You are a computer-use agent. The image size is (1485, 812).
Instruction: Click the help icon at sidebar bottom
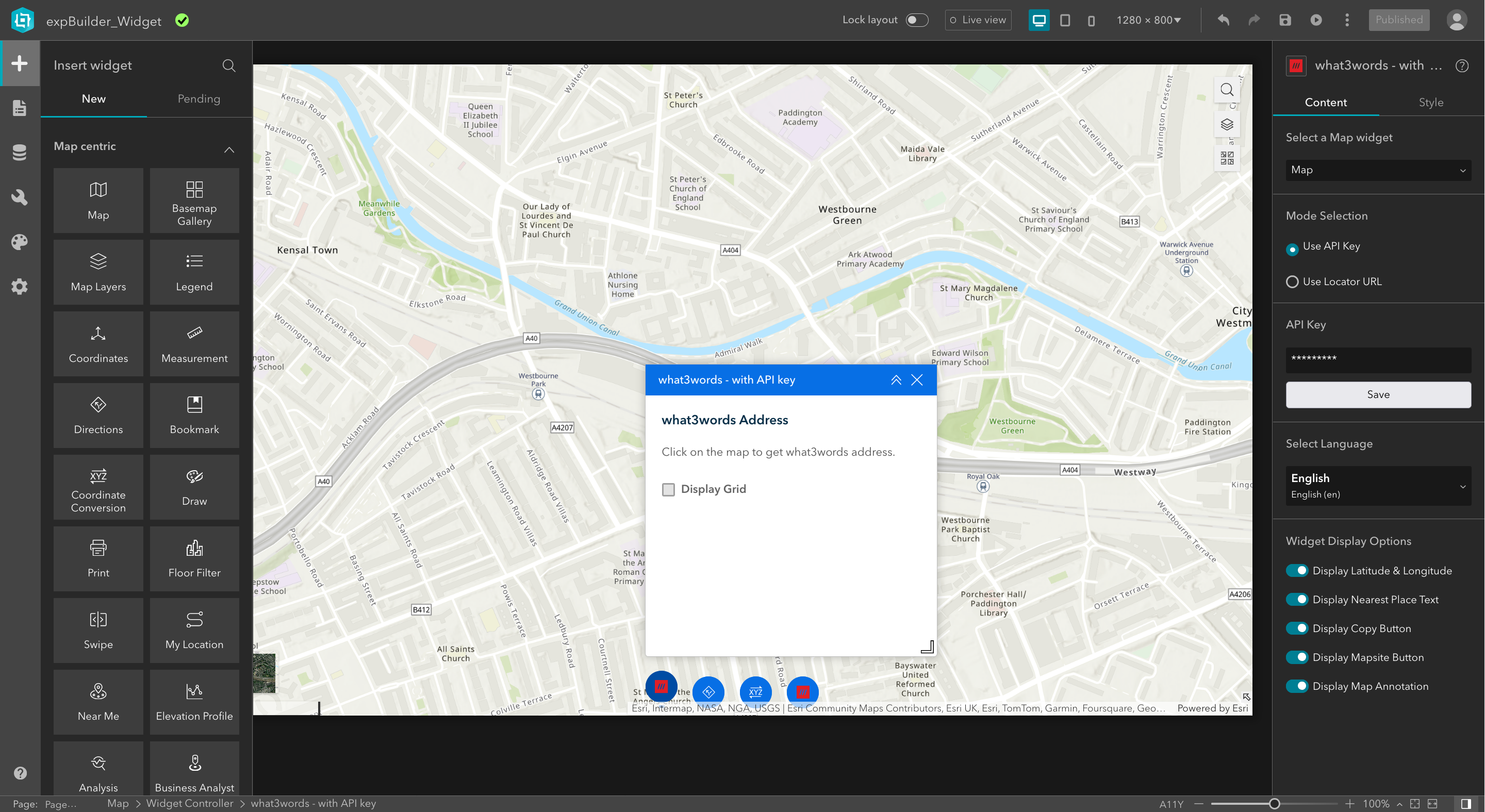point(20,773)
